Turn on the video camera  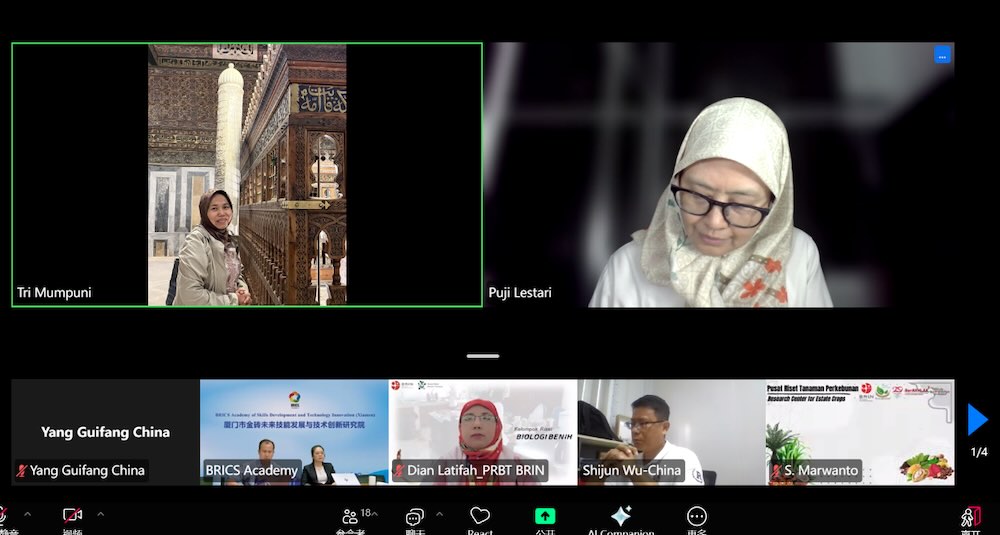click(72, 515)
